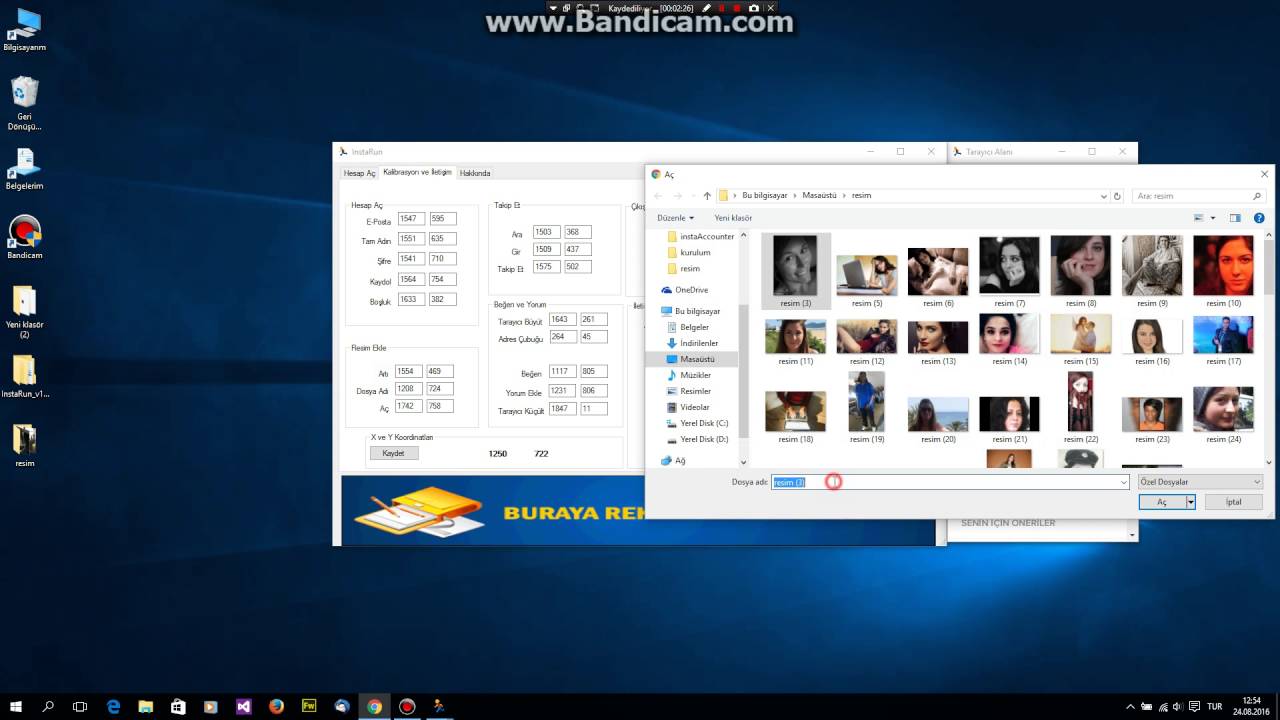
Task: Select Yerel Disk (D:) in navigation pane
Action: 697,439
